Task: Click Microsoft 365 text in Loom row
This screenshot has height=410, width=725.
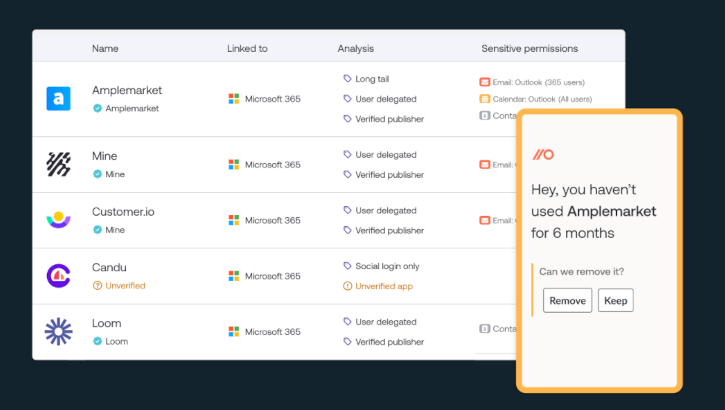Action: pyautogui.click(x=272, y=332)
